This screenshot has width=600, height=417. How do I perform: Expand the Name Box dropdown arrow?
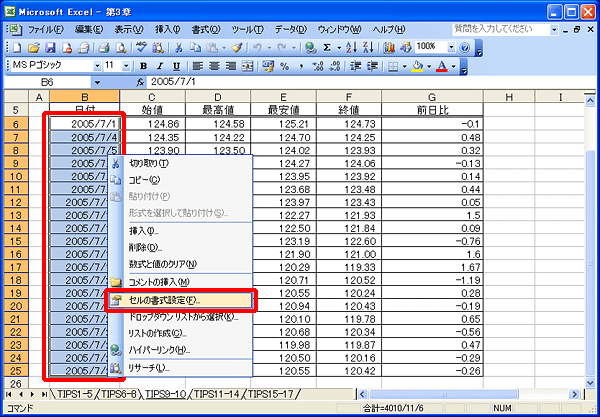pyautogui.click(x=97, y=82)
